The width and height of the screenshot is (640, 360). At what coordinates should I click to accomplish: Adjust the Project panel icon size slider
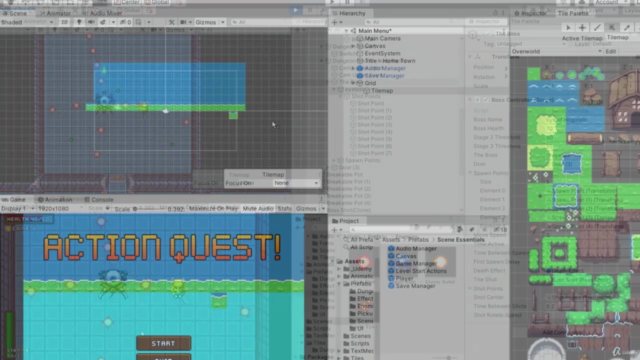point(448,358)
